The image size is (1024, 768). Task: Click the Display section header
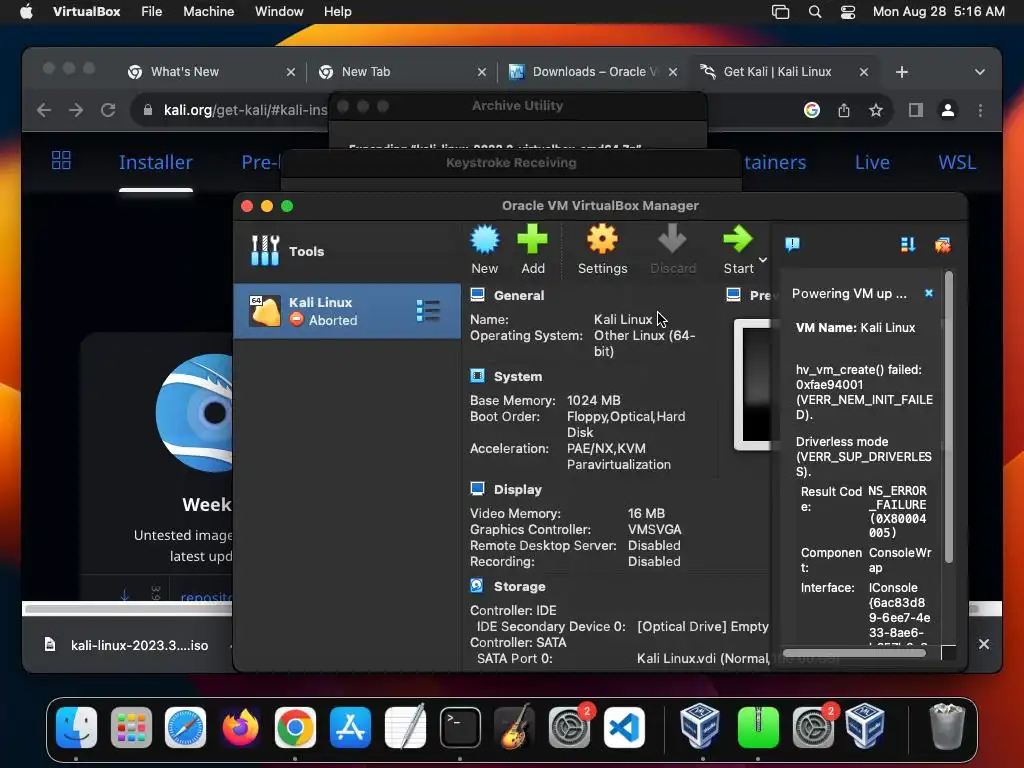(518, 489)
